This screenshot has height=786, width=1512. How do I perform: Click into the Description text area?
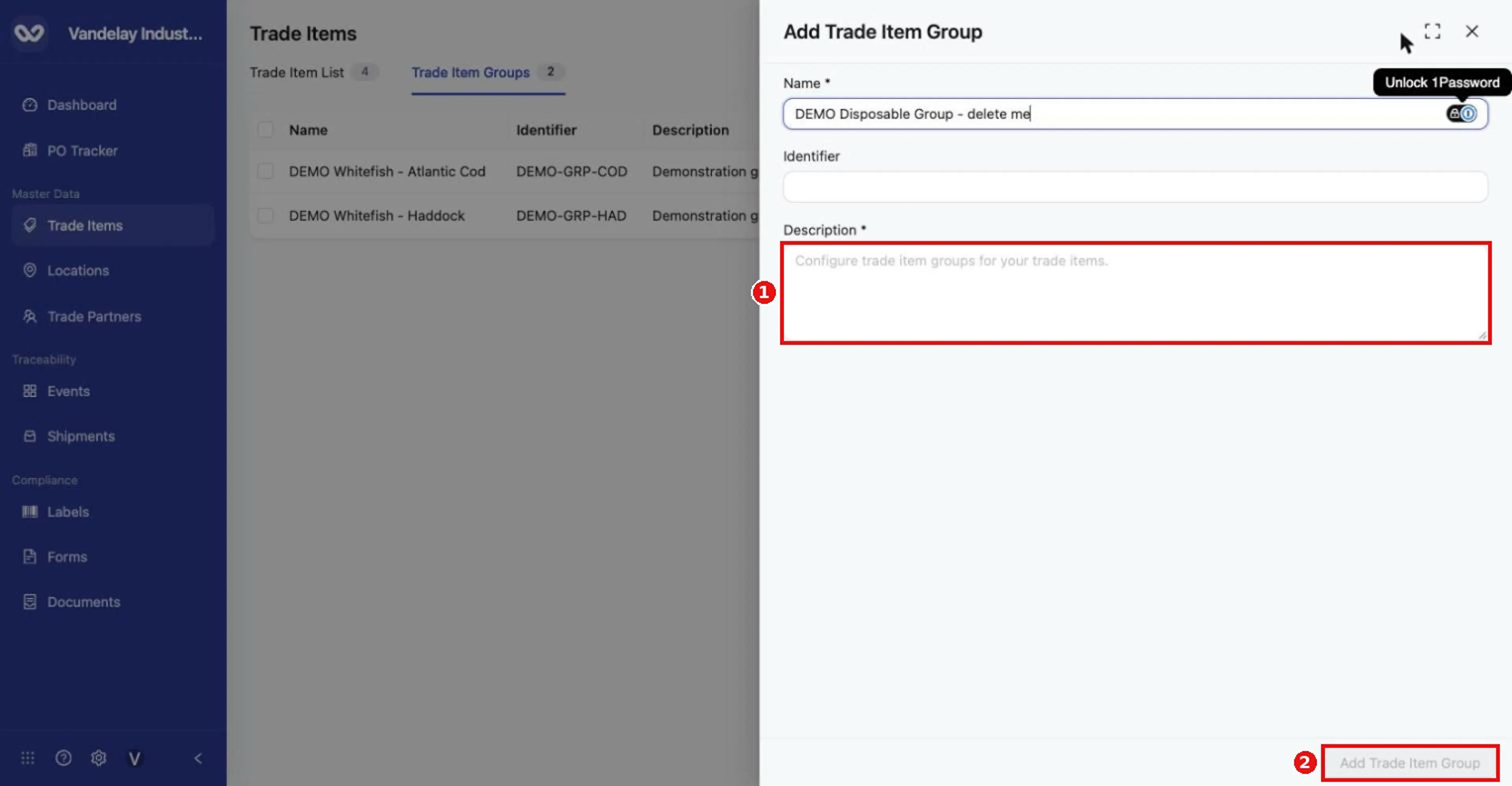1135,293
